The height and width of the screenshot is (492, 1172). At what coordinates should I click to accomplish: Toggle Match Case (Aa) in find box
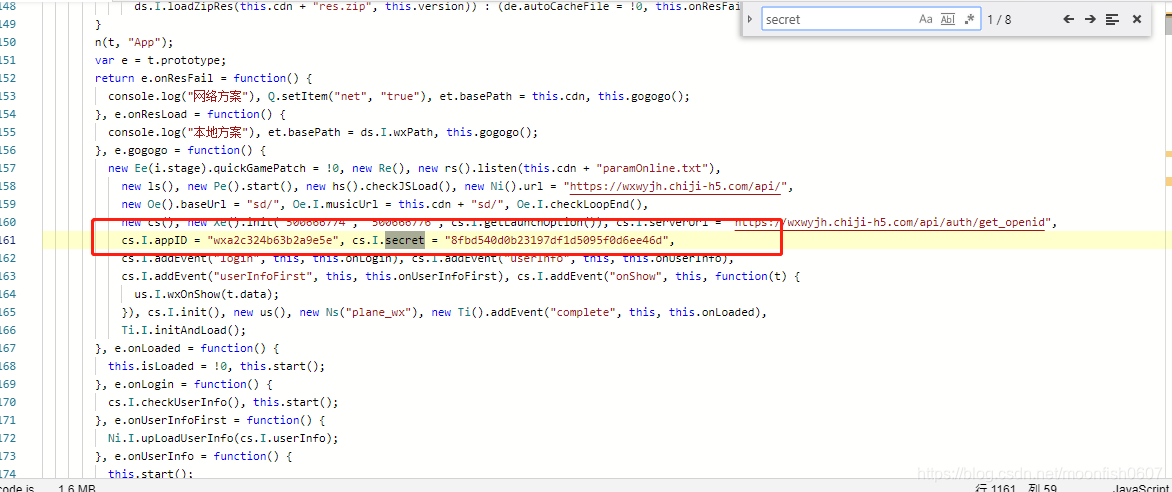point(925,19)
